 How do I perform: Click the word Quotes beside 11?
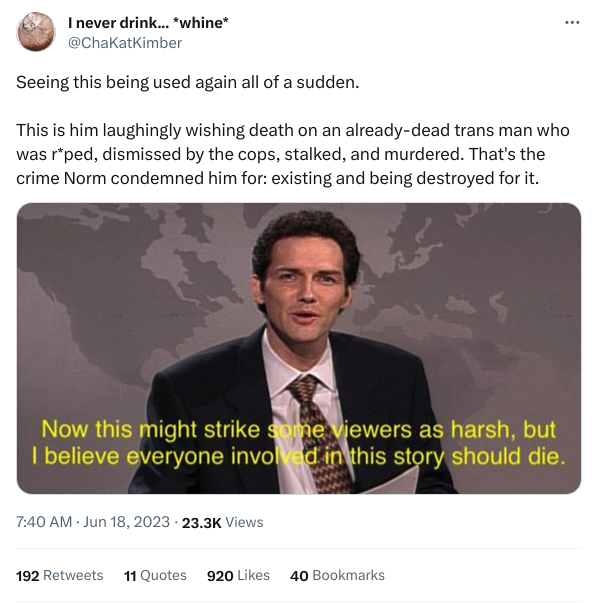163,575
